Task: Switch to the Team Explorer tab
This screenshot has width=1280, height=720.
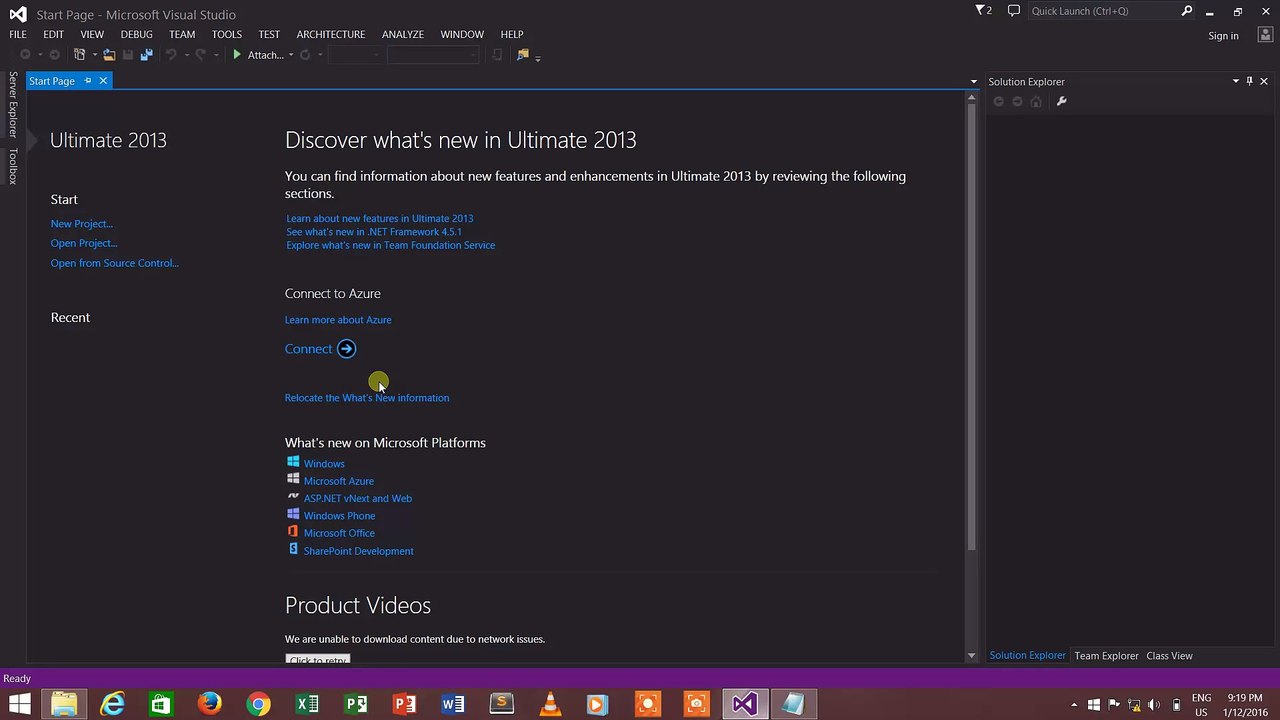Action: pyautogui.click(x=1106, y=656)
